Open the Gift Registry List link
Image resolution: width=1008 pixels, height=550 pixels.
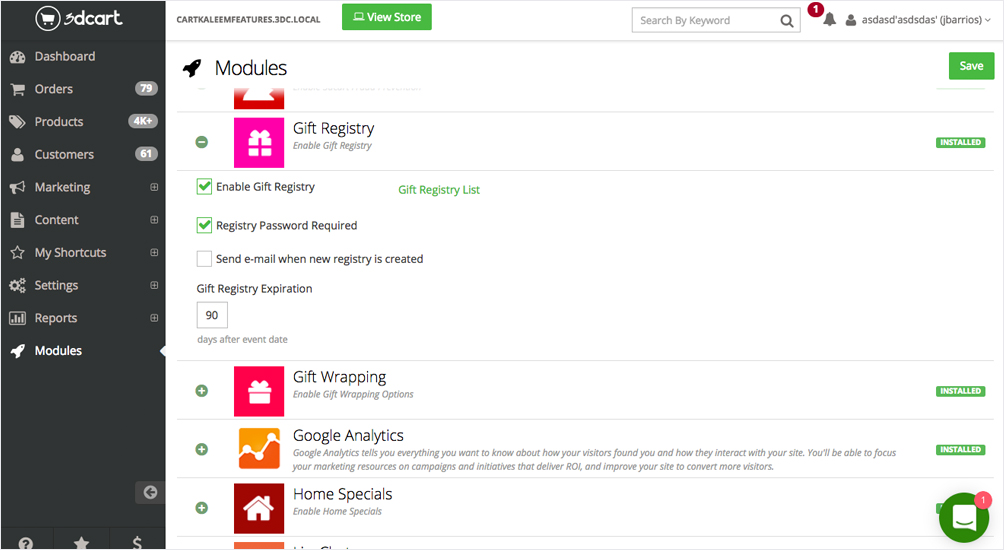439,190
